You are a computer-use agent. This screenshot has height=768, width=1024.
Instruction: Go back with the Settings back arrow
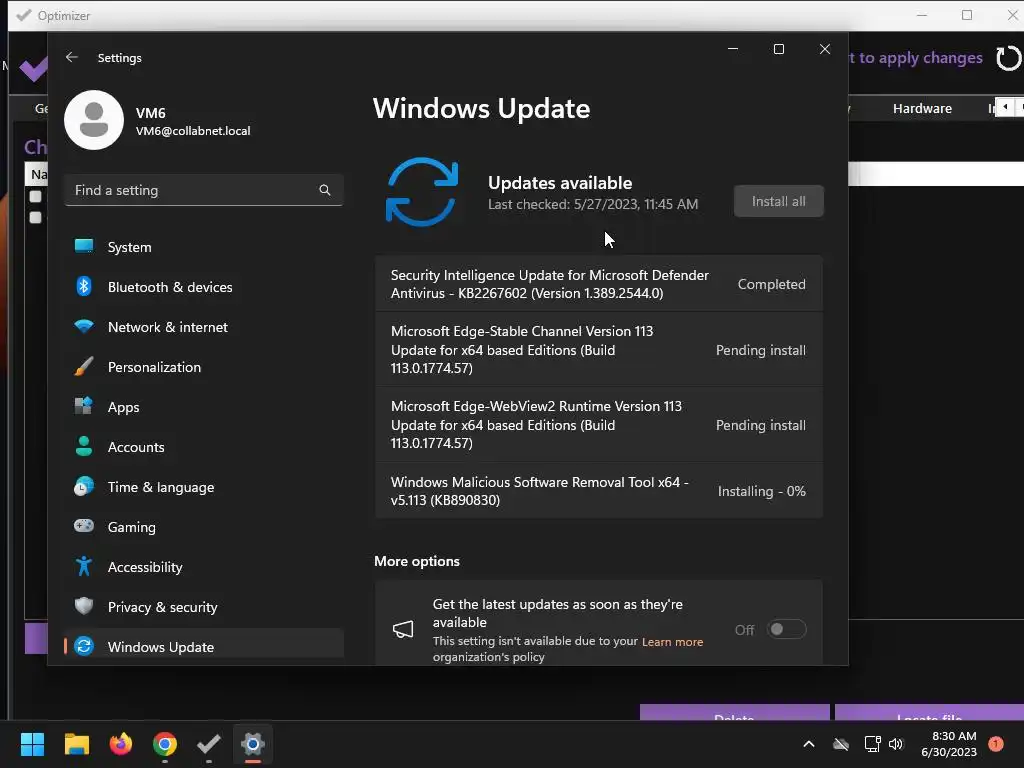[x=72, y=57]
